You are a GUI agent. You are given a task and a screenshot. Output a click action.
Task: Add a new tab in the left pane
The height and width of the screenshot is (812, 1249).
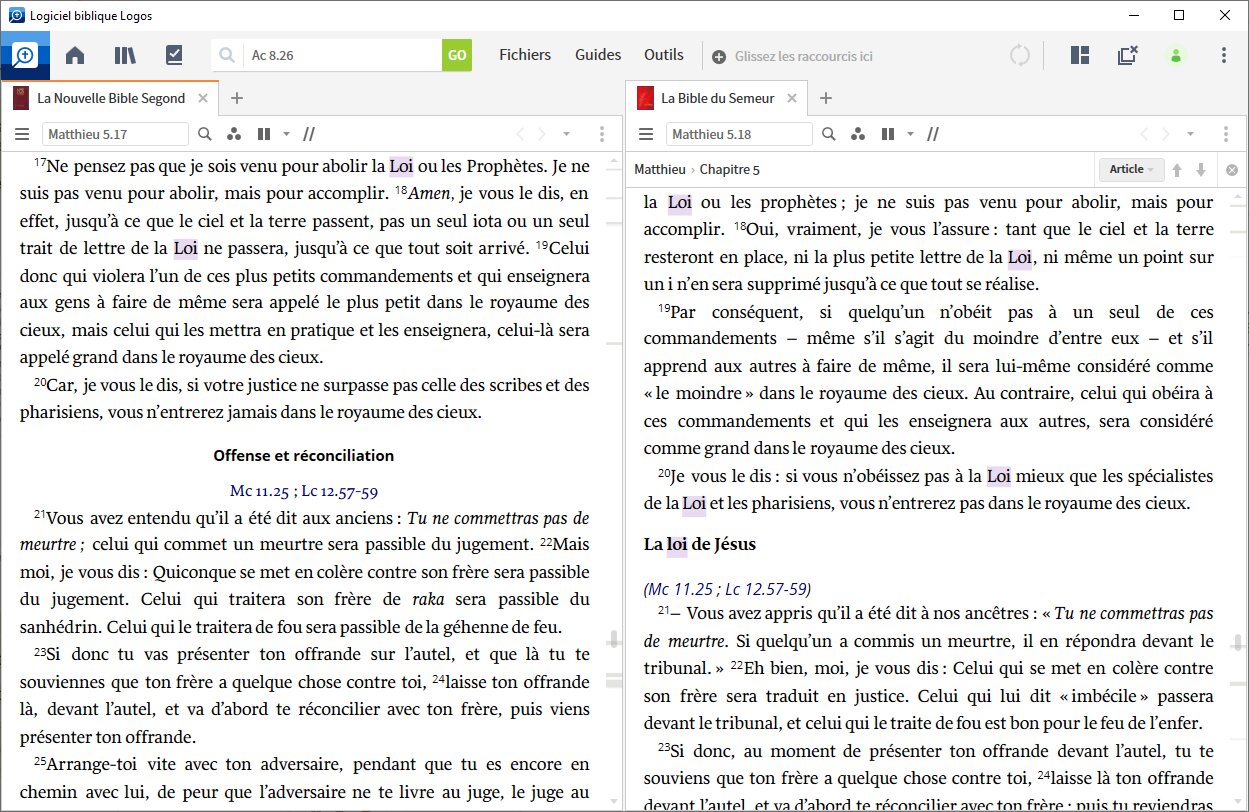click(236, 98)
